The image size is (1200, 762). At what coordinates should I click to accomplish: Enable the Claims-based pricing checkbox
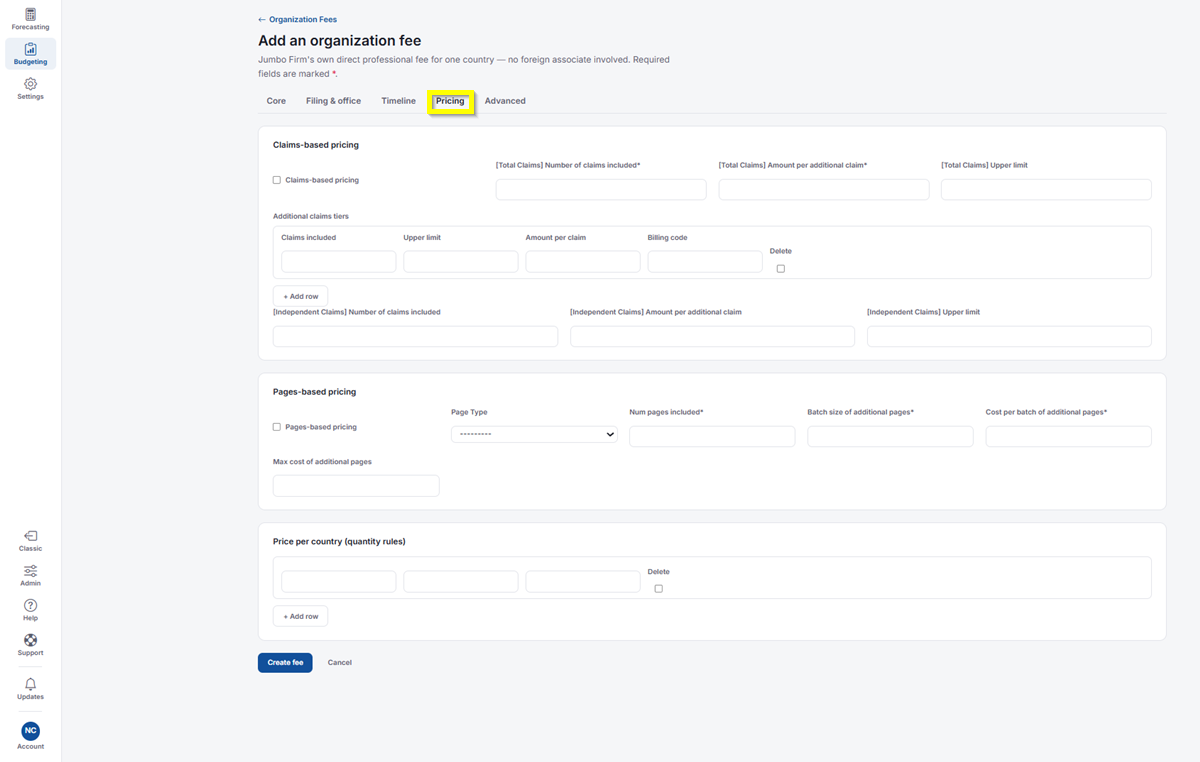(277, 180)
